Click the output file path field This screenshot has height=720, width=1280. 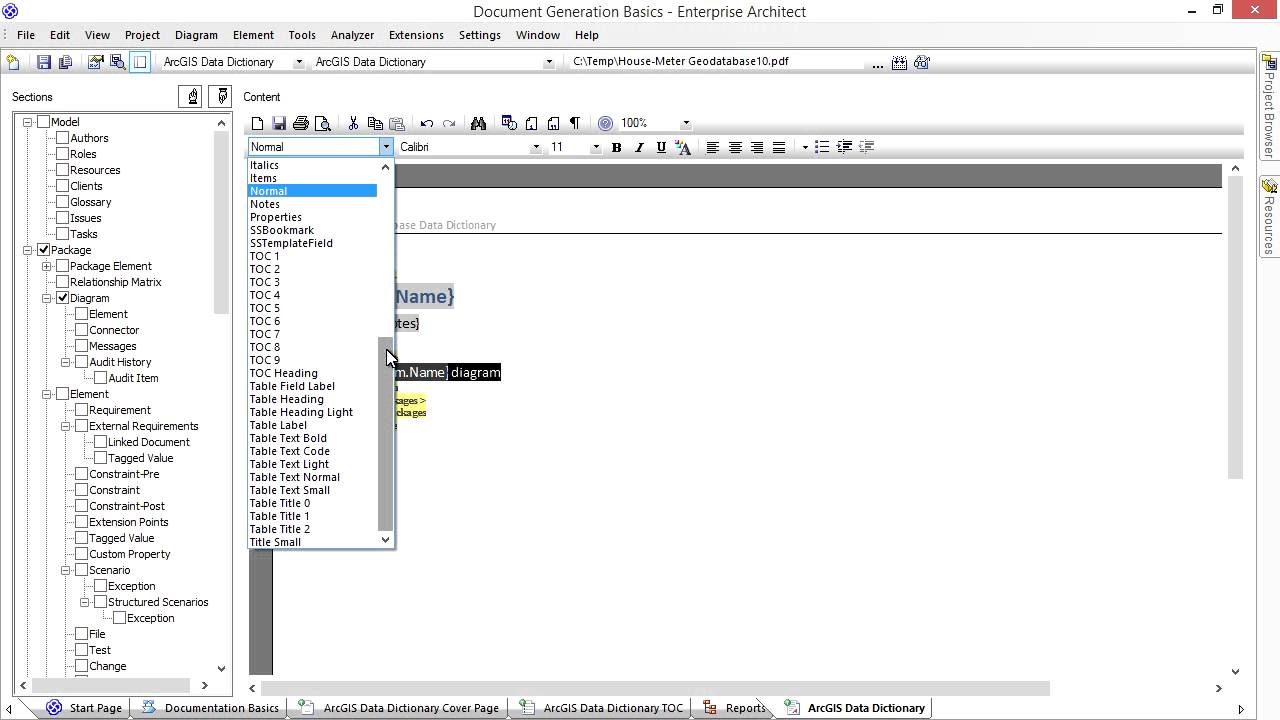coord(716,62)
